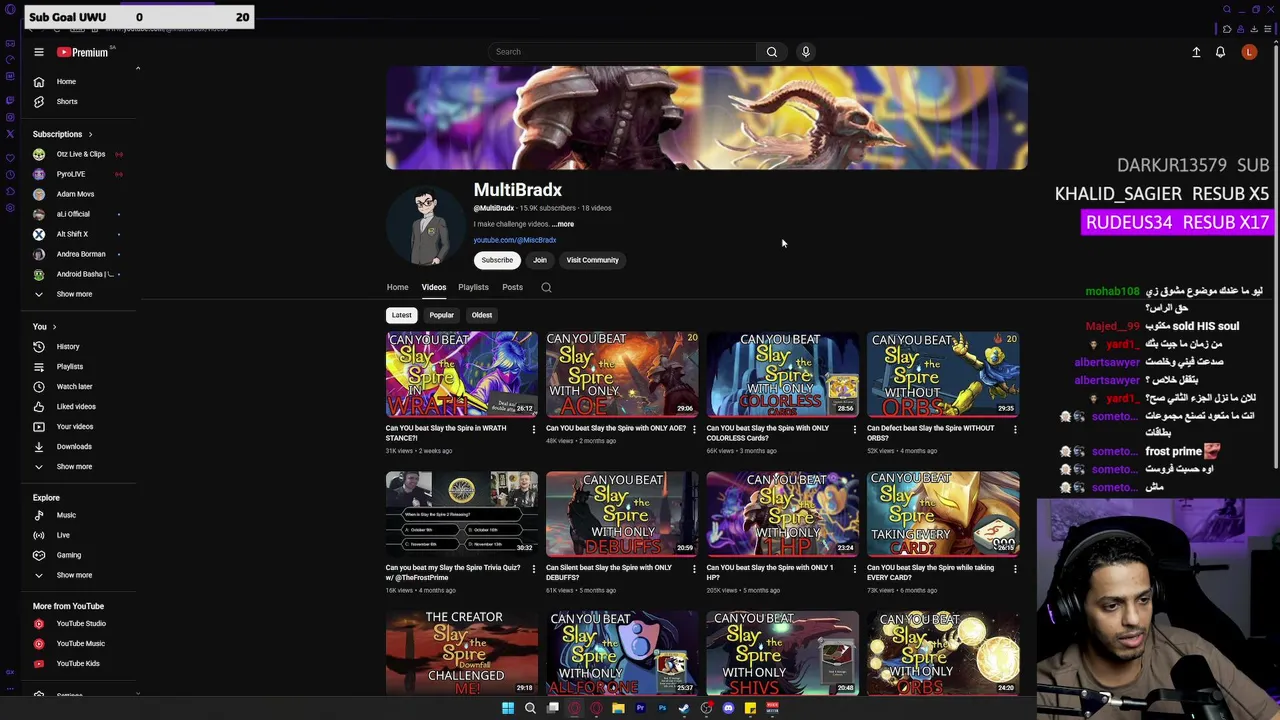Switch to channel Posts tab
The image size is (1280, 720).
(512, 287)
